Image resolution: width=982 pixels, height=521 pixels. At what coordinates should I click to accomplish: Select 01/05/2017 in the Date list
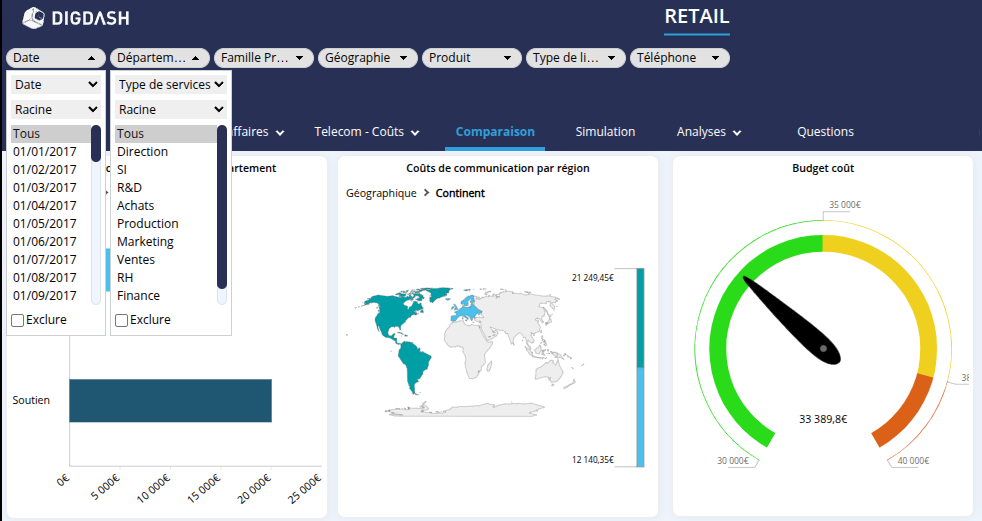(45, 224)
